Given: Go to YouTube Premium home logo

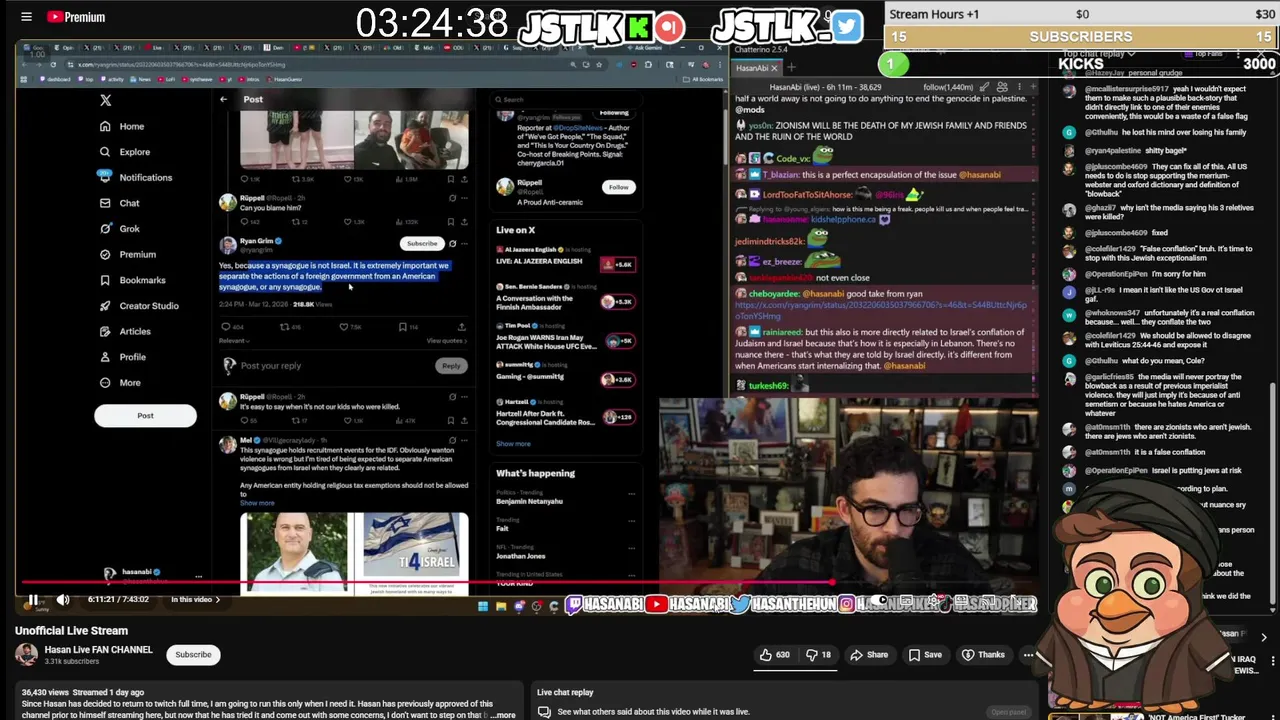Looking at the screenshot, I should (x=76, y=17).
